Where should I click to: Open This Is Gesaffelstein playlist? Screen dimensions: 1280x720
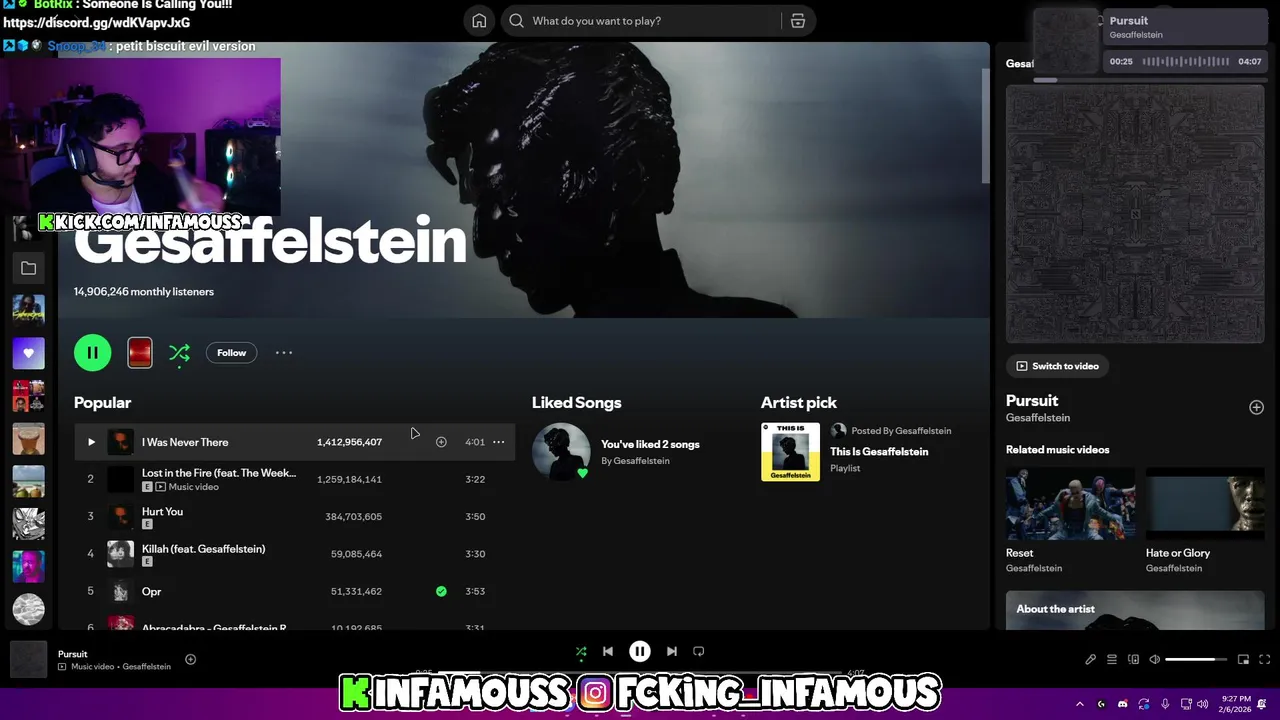click(x=879, y=452)
